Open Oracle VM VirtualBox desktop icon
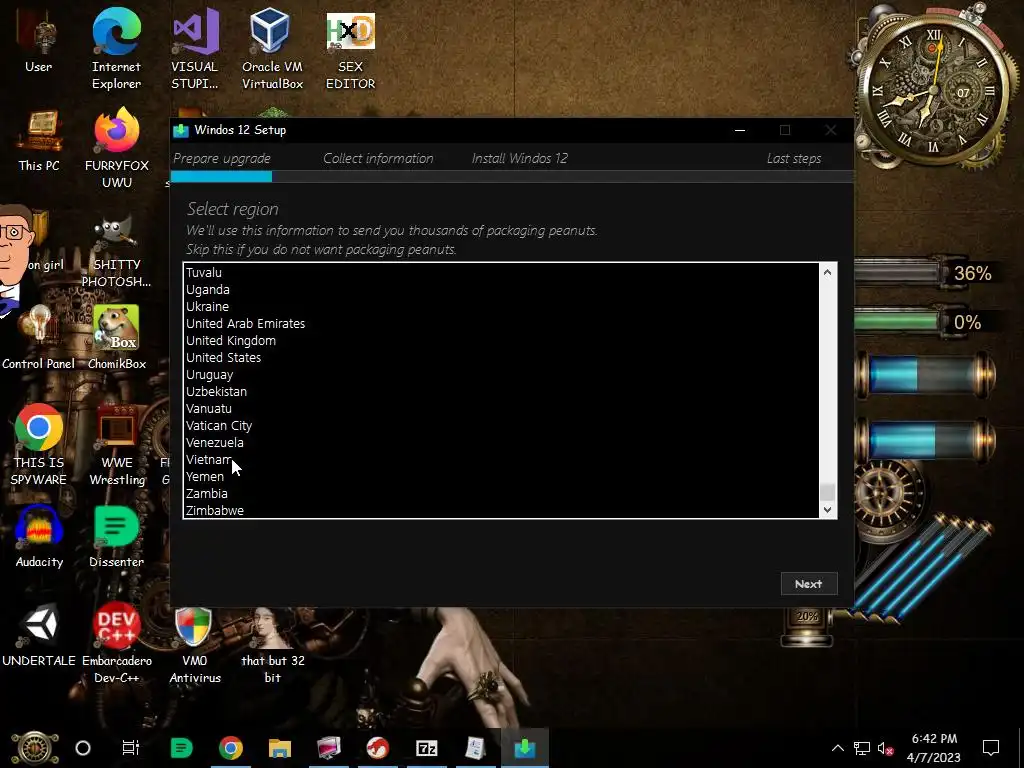 [272, 49]
